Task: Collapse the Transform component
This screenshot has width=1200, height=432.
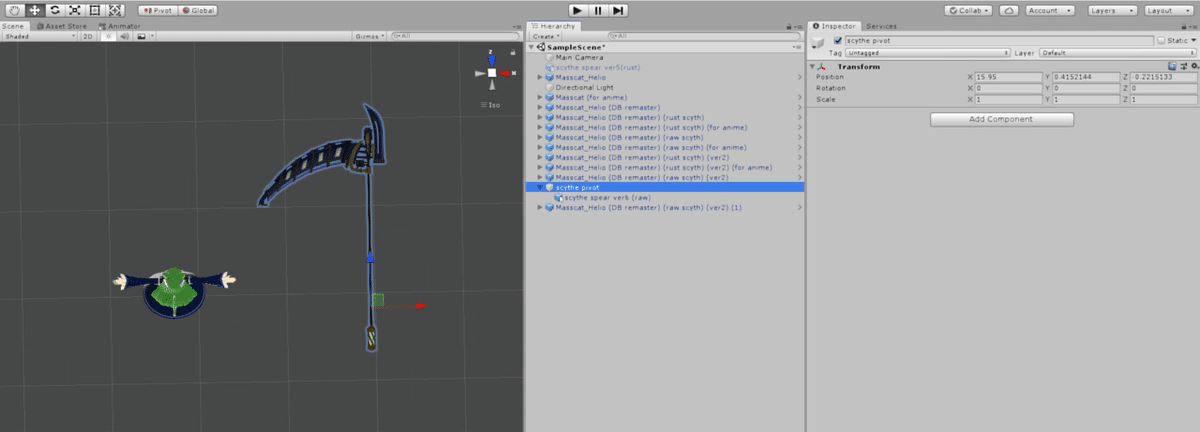Action: point(813,67)
